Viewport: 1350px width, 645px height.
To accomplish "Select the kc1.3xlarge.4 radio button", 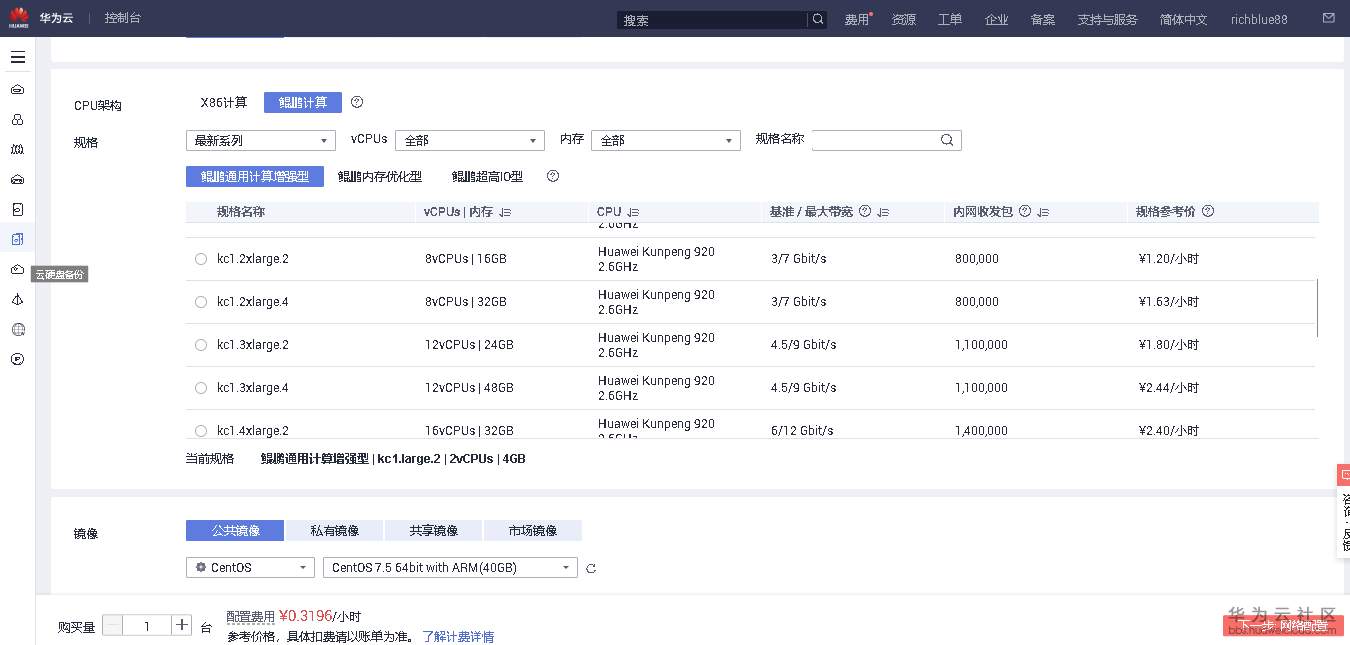I will click(201, 388).
